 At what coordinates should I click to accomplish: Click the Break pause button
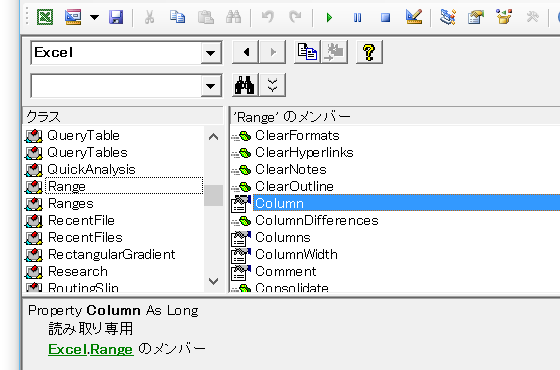tap(358, 17)
